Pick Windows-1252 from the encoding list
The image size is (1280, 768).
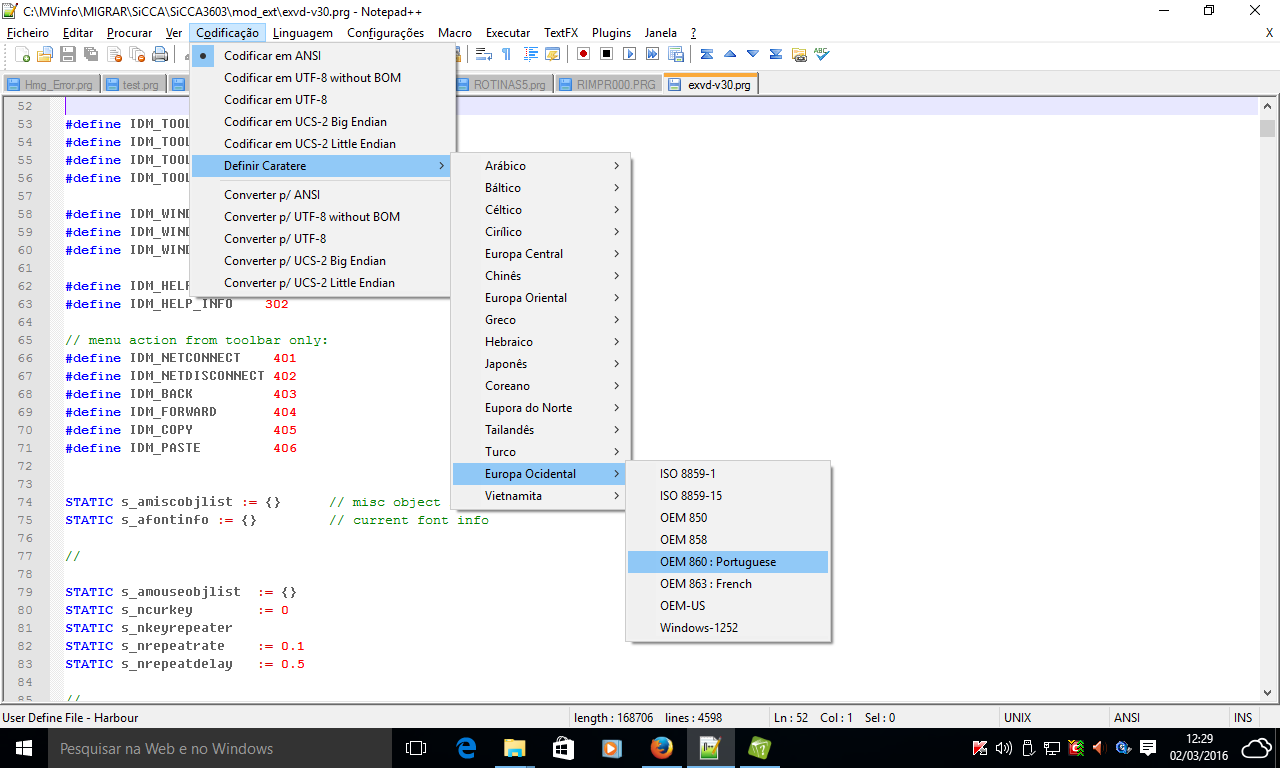[x=699, y=628]
